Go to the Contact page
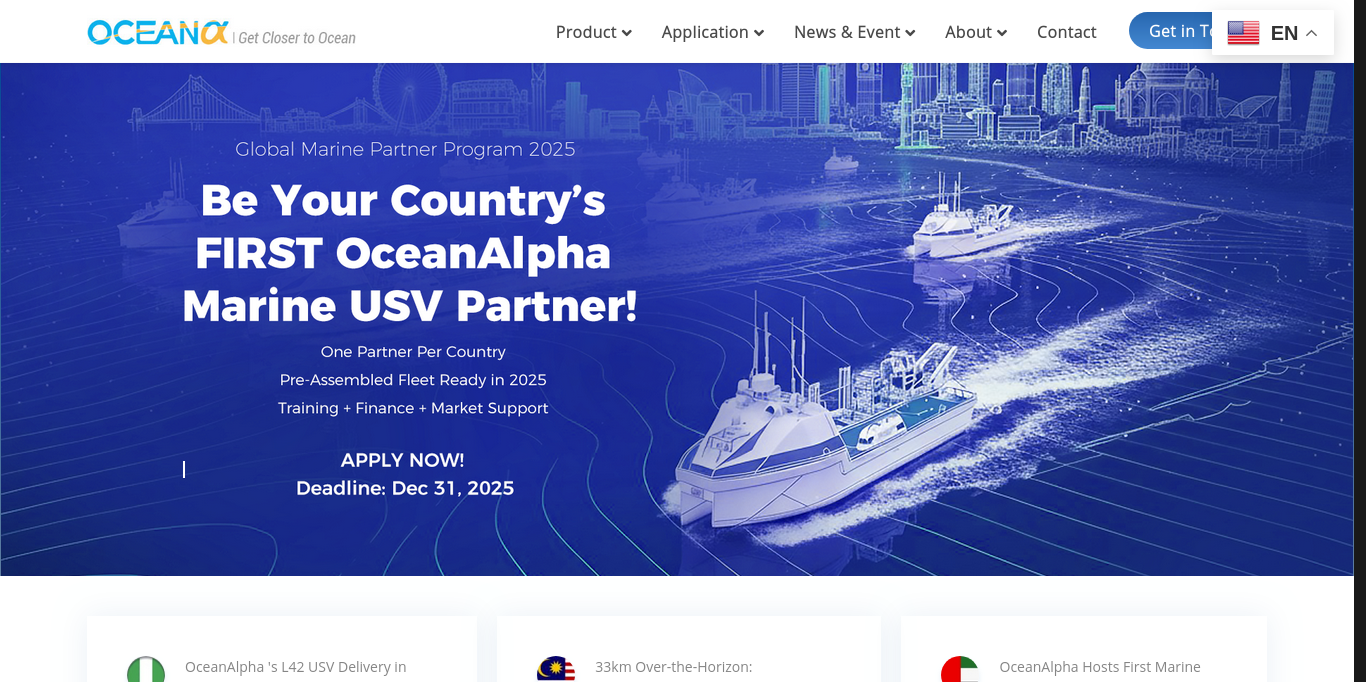Screen dimensions: 1366x682 [1067, 32]
